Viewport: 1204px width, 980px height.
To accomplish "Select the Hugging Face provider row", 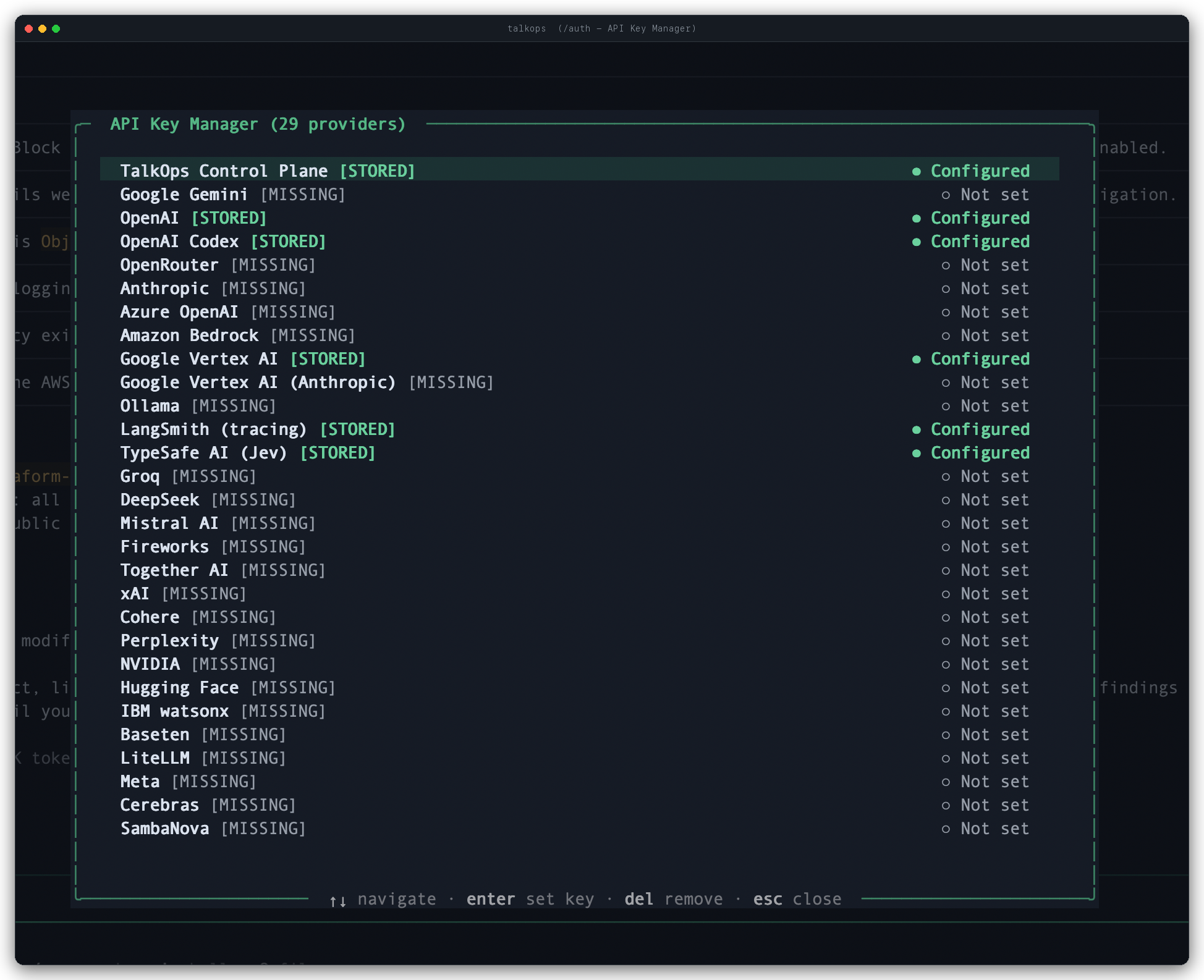I will [579, 687].
